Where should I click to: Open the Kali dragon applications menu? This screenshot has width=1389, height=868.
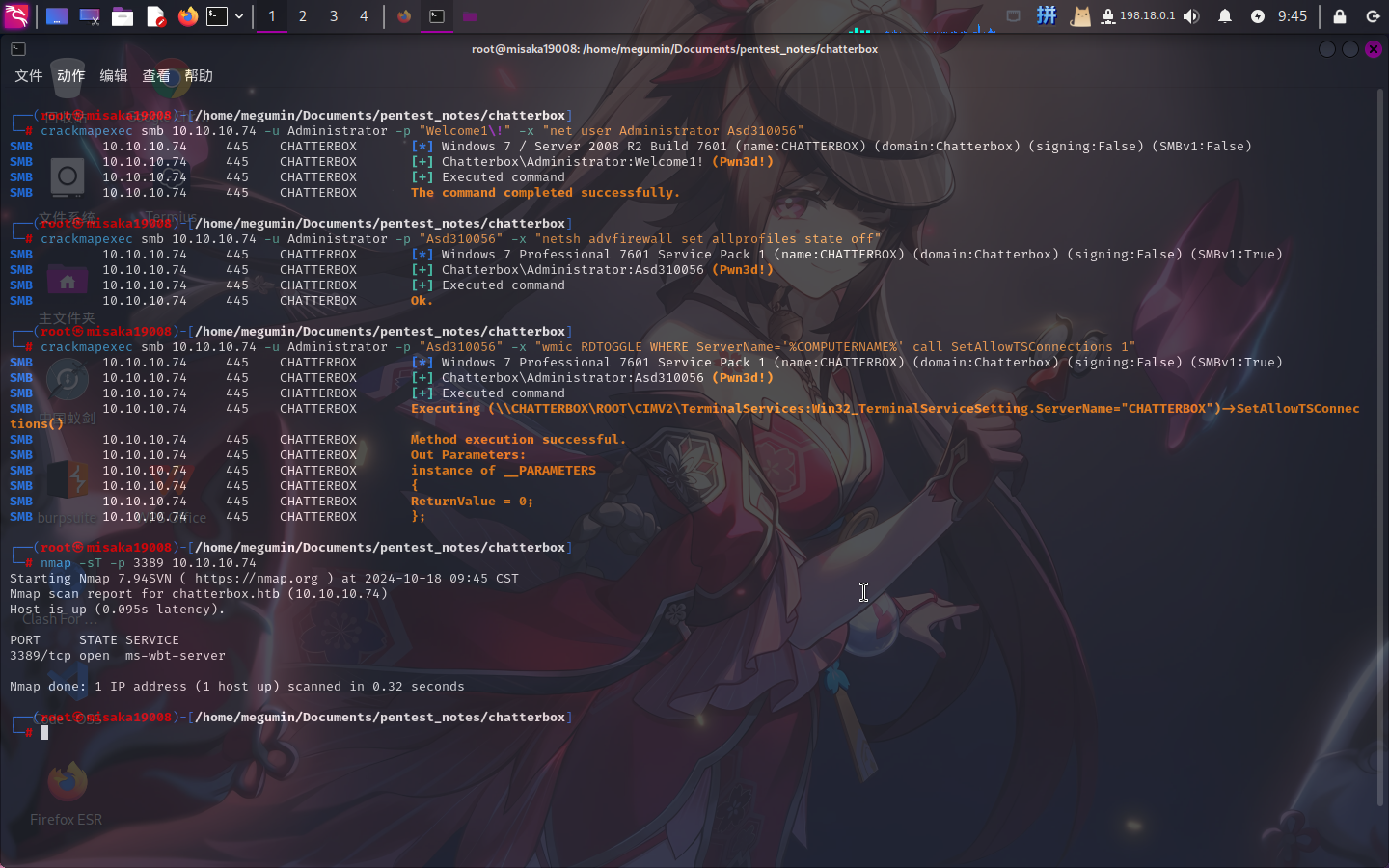point(16,15)
